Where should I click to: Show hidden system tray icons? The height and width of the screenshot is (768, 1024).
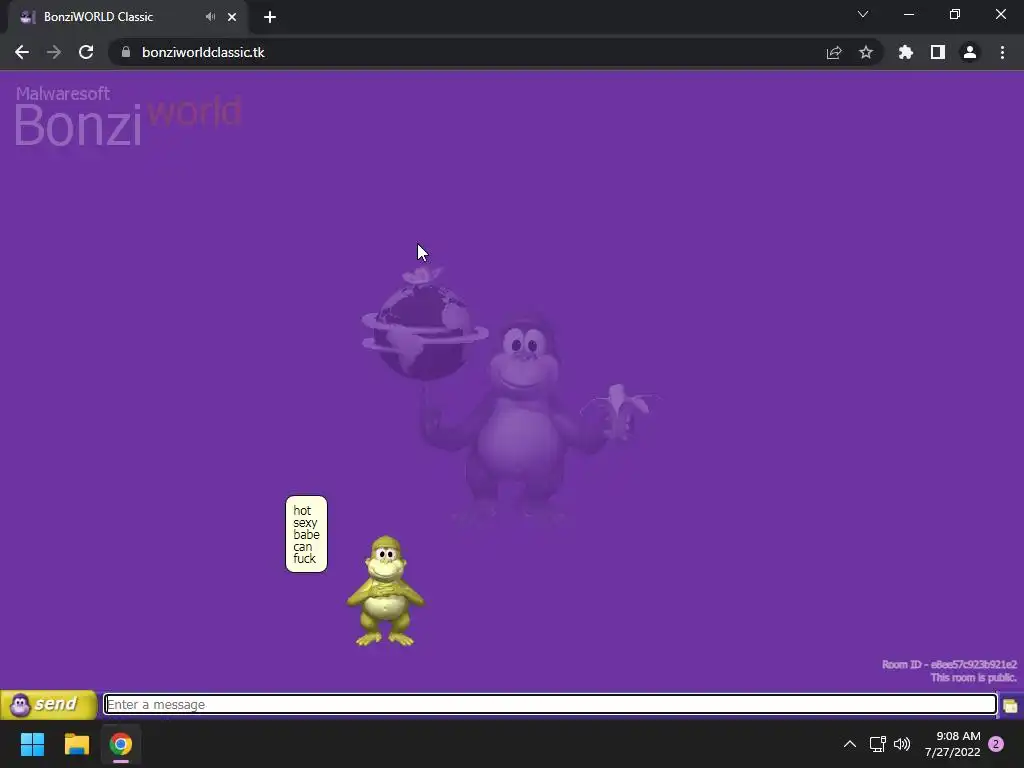pos(850,744)
